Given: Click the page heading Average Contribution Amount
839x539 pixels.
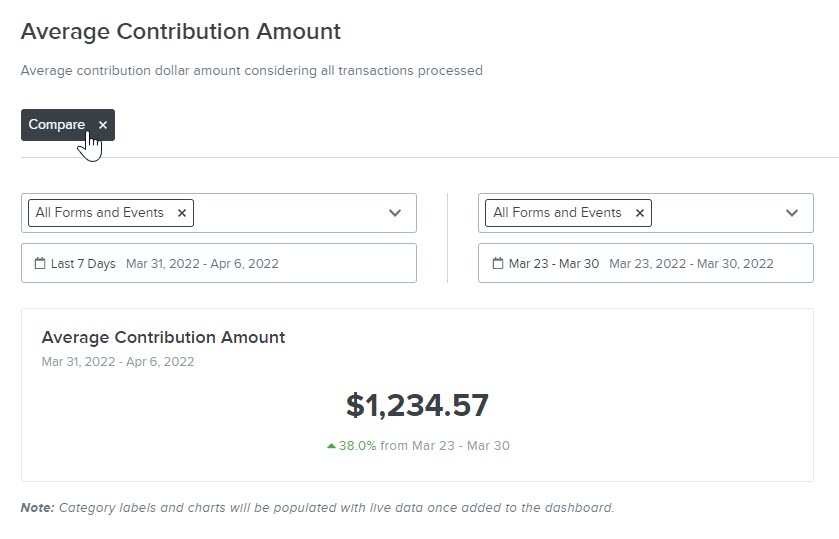Looking at the screenshot, I should (x=181, y=31).
